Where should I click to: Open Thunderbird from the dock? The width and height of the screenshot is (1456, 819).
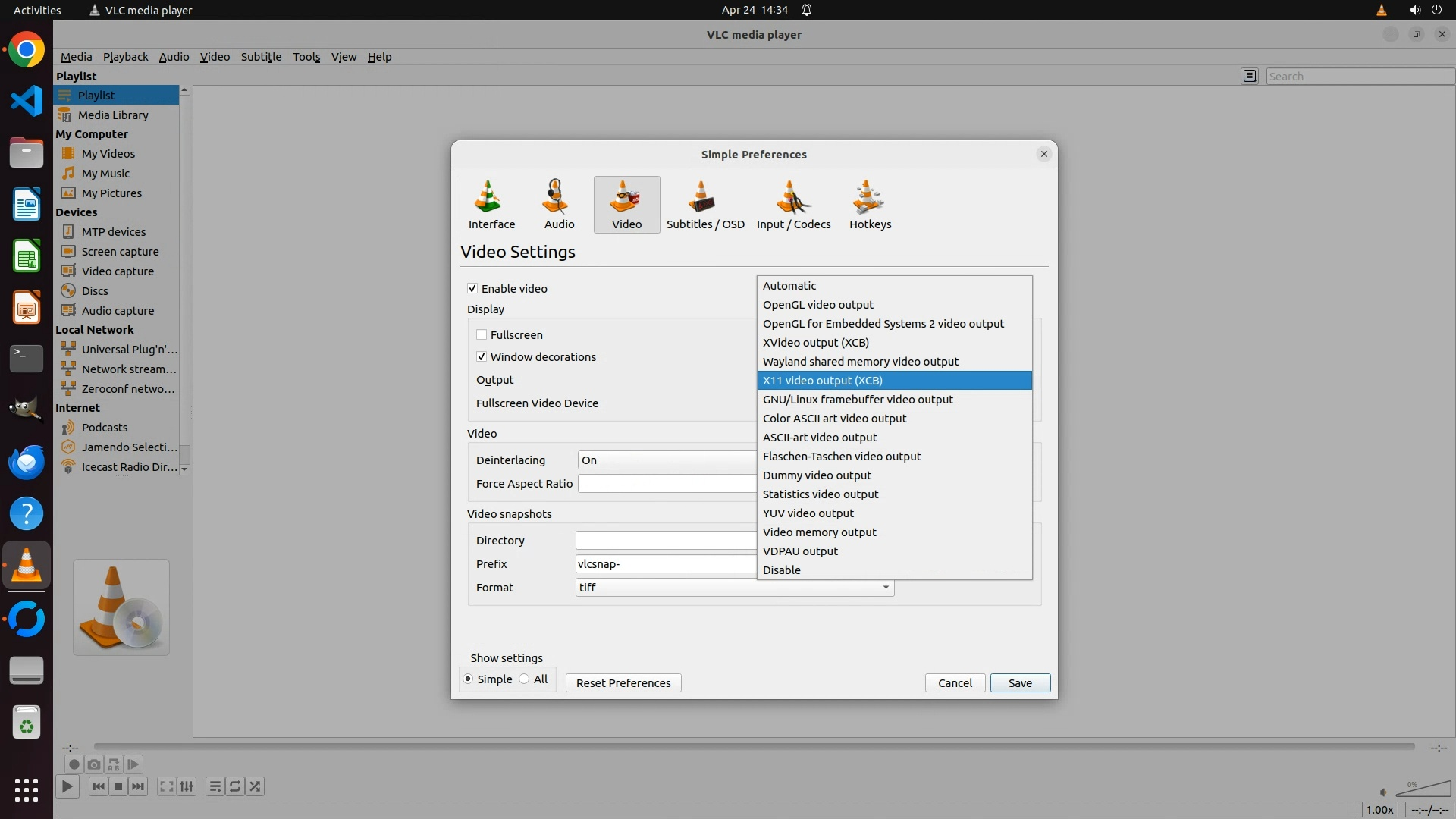(27, 462)
